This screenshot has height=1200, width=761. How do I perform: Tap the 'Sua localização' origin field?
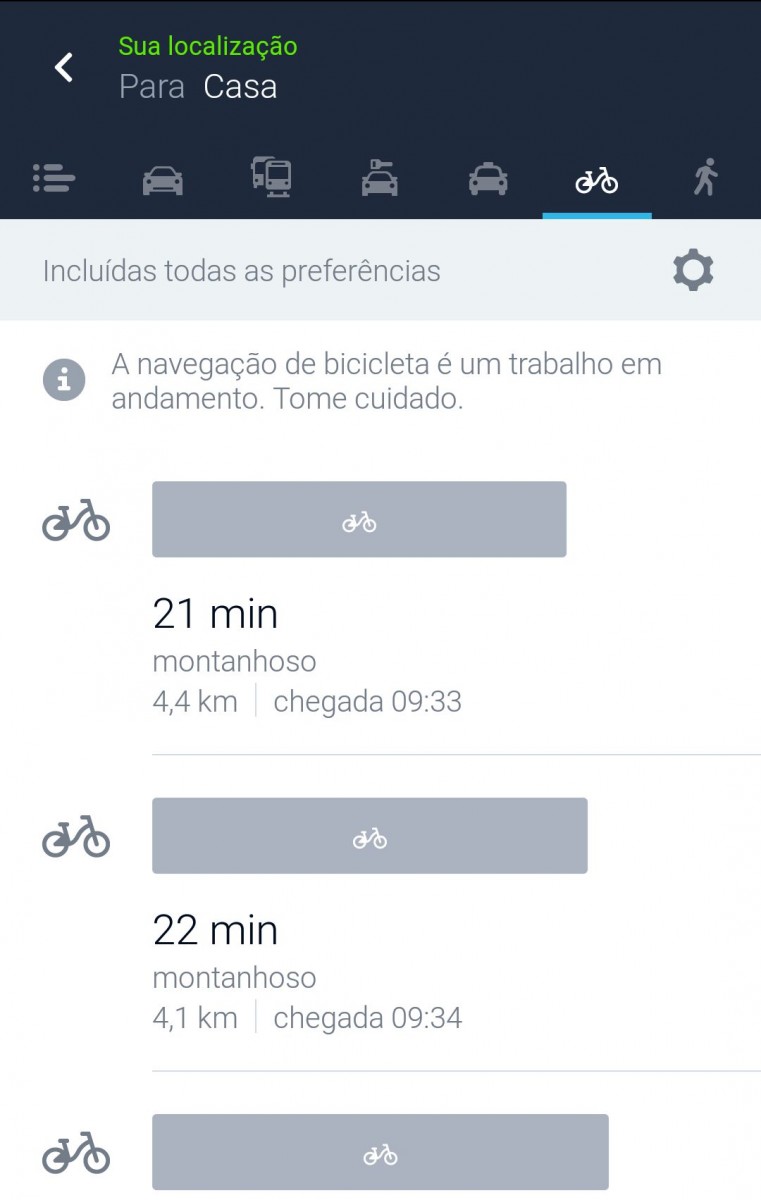[208, 46]
